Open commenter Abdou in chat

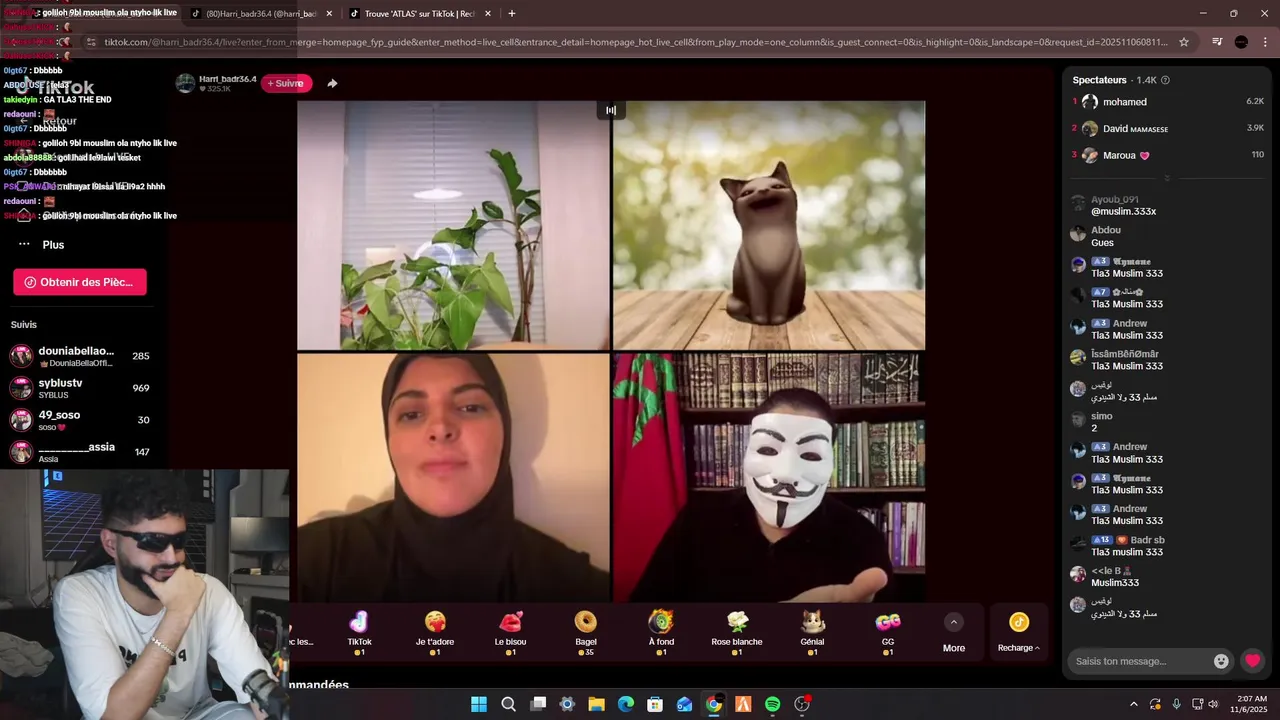[x=1106, y=230]
